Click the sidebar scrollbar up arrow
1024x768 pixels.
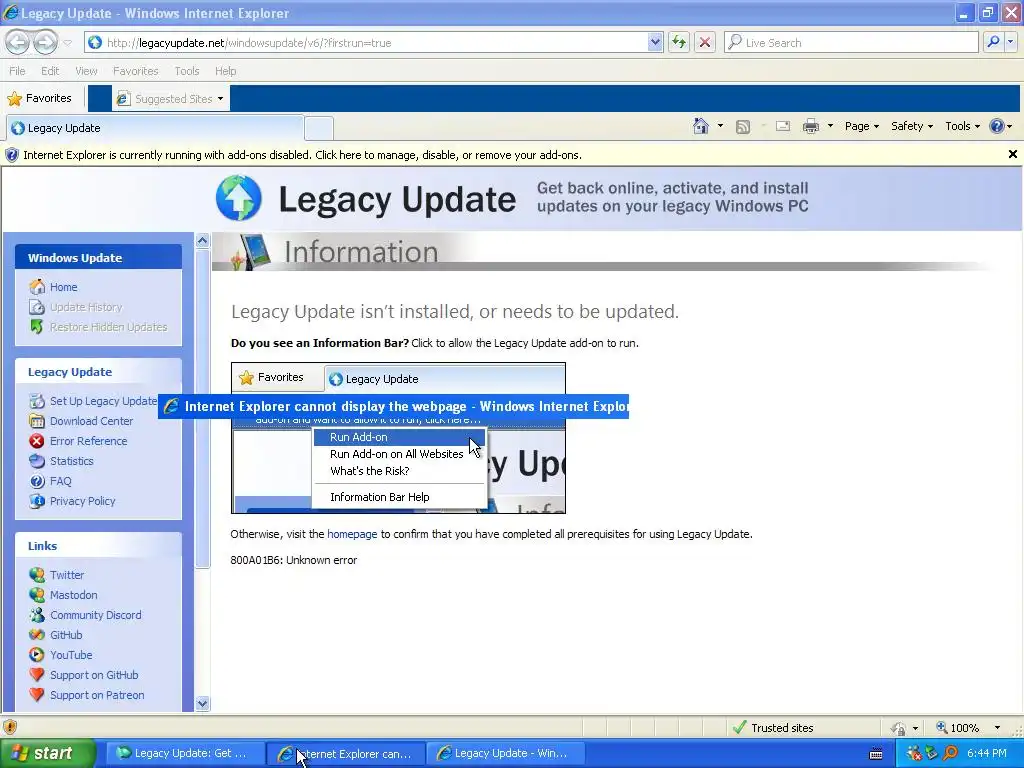click(202, 240)
